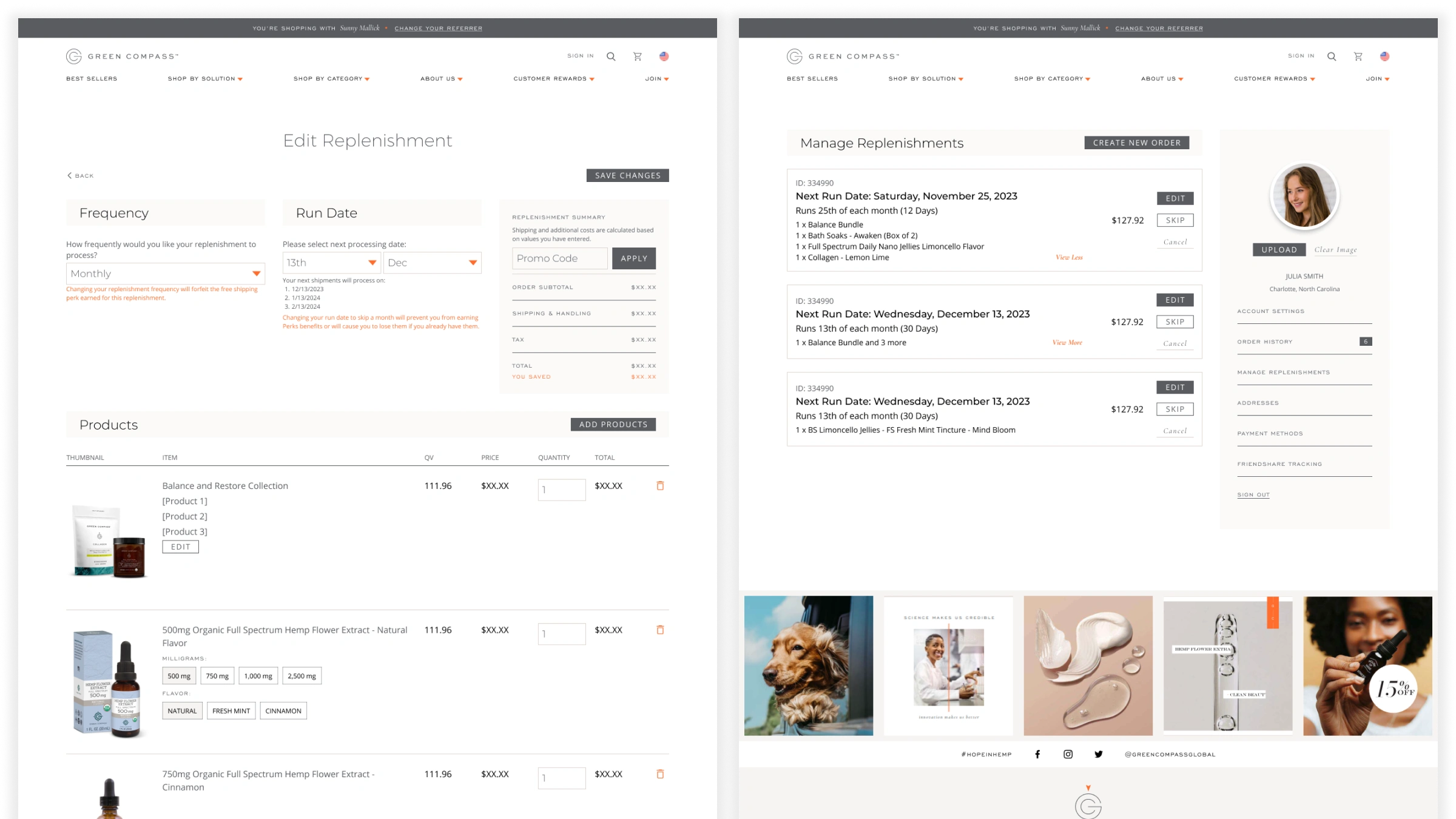The width and height of the screenshot is (1456, 819).
Task: Open the Instagram icon in the footer
Action: click(1068, 754)
